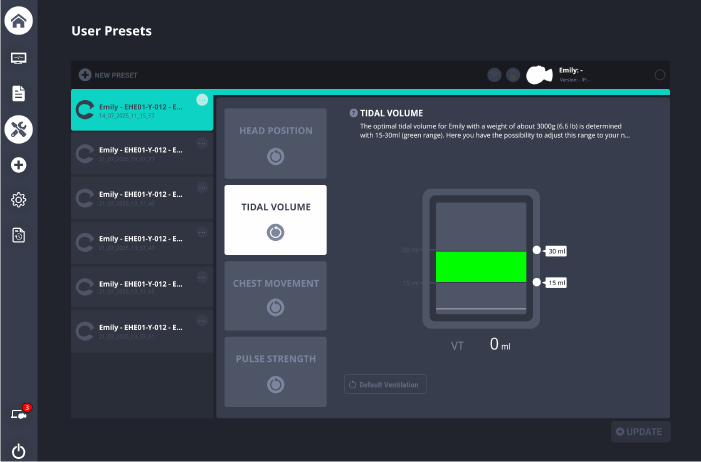Go to the Home screen icon

coord(18,20)
